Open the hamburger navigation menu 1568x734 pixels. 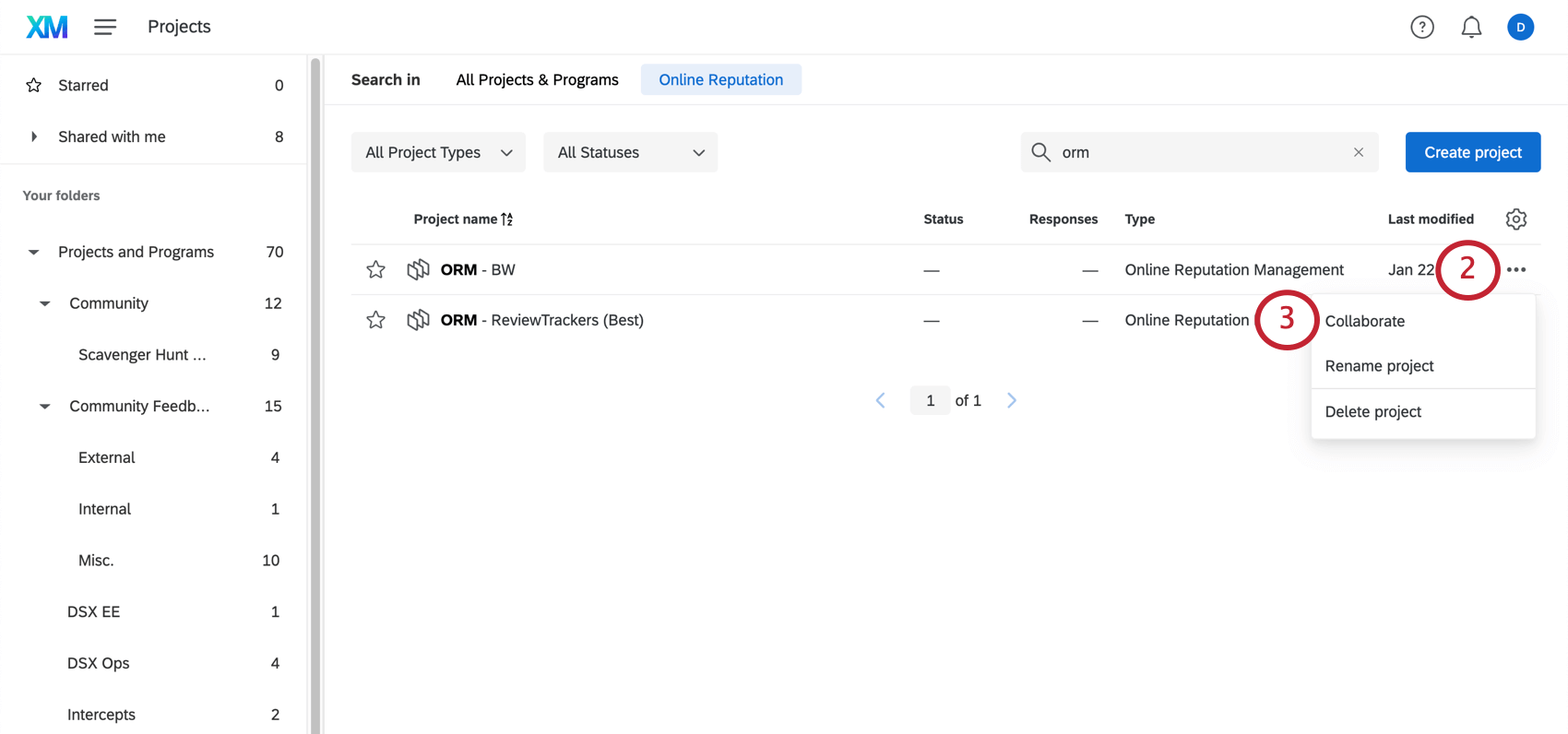click(105, 27)
